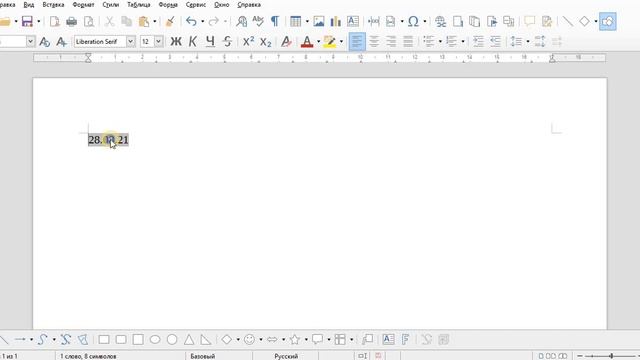The width and height of the screenshot is (640, 360).
Task: Open the Формат menu
Action: tap(83, 5)
